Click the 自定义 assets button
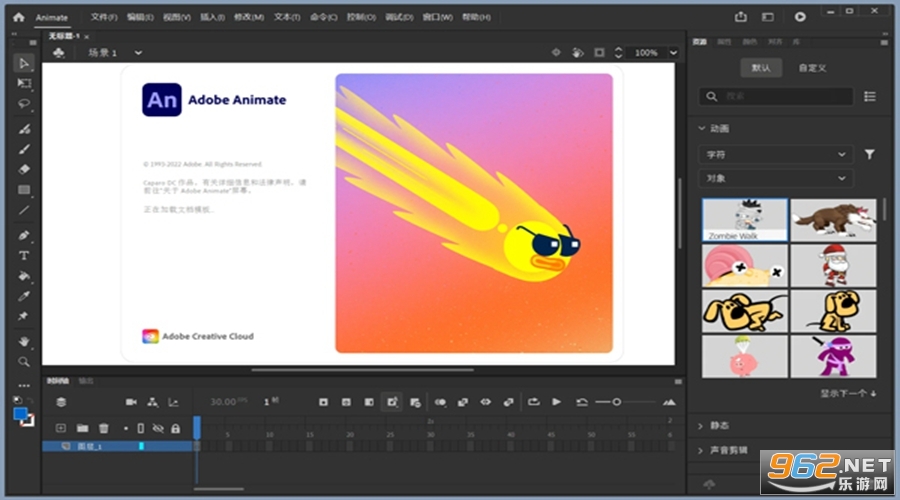900x500 pixels. (x=813, y=68)
